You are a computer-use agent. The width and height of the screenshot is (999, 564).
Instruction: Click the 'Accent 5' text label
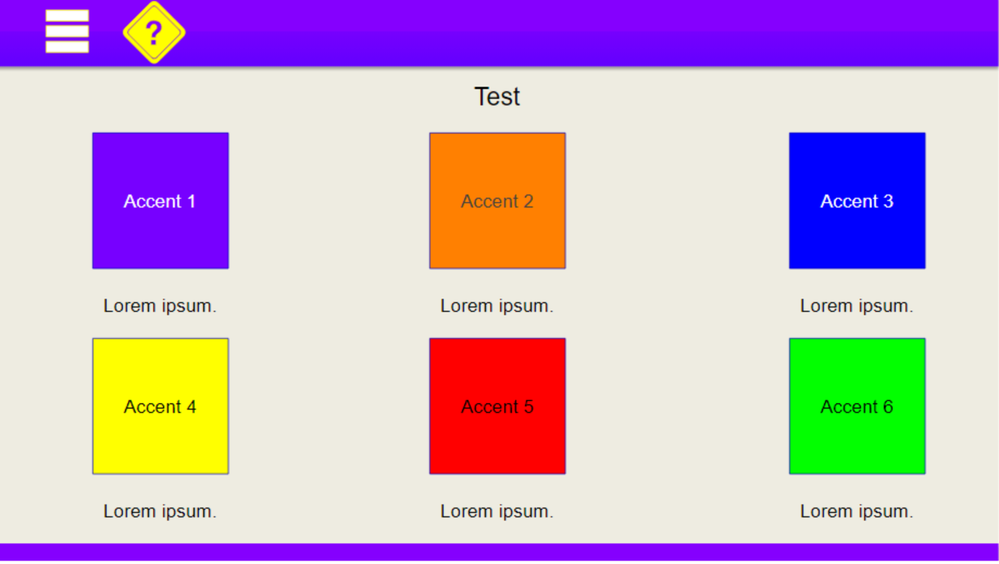point(497,407)
